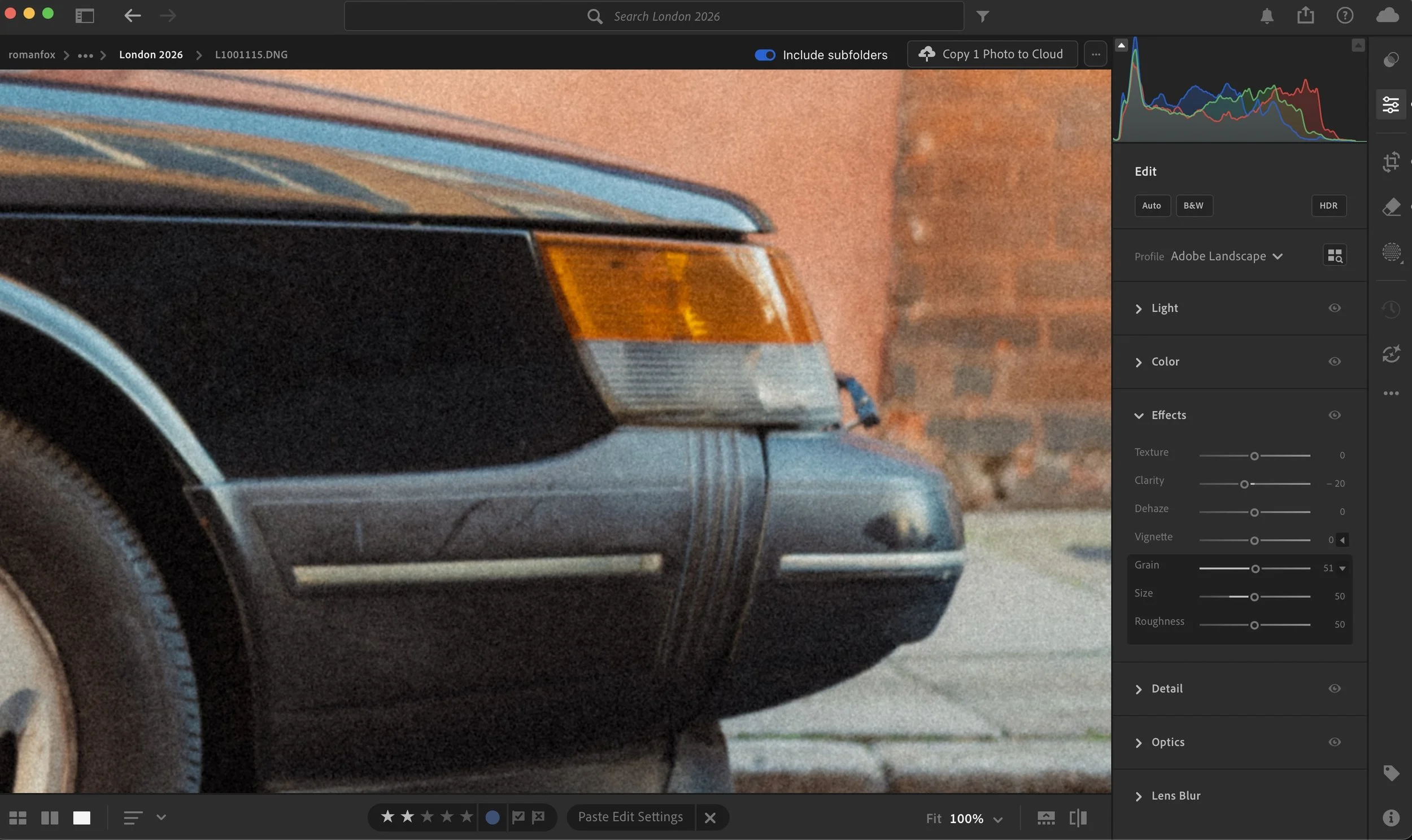Screen dimensions: 1412x840
Task: Hide Effects panel edits with eye
Action: (x=1335, y=415)
